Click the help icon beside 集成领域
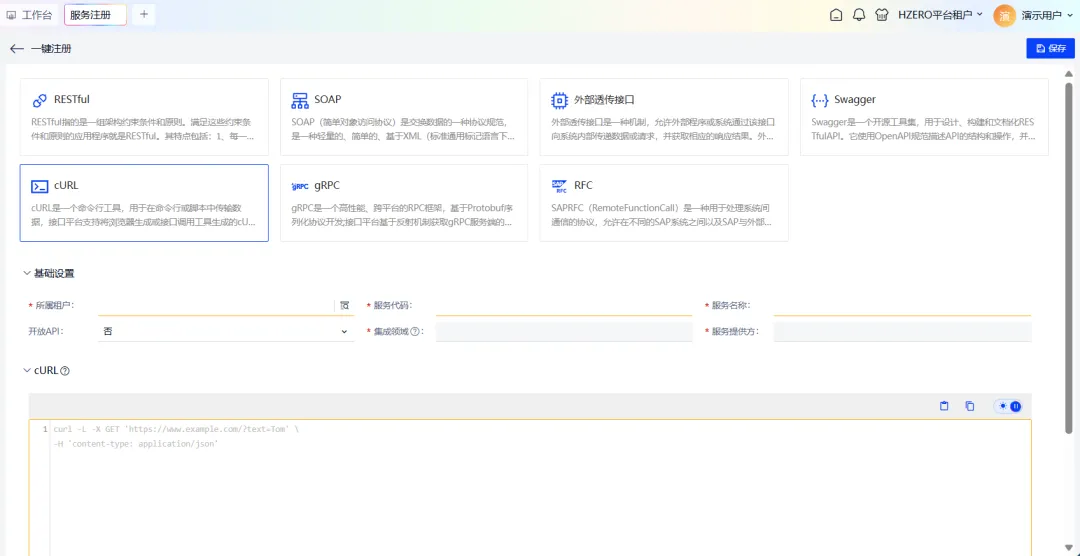 [415, 331]
